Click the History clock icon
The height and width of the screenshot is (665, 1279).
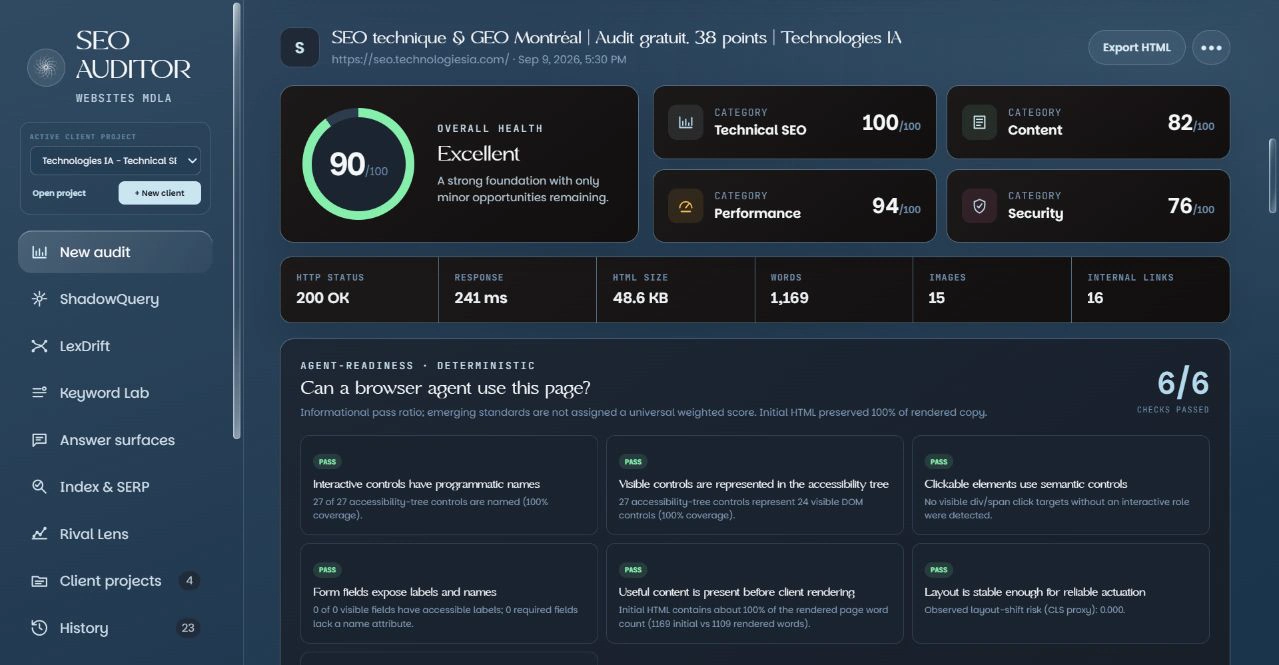point(39,628)
